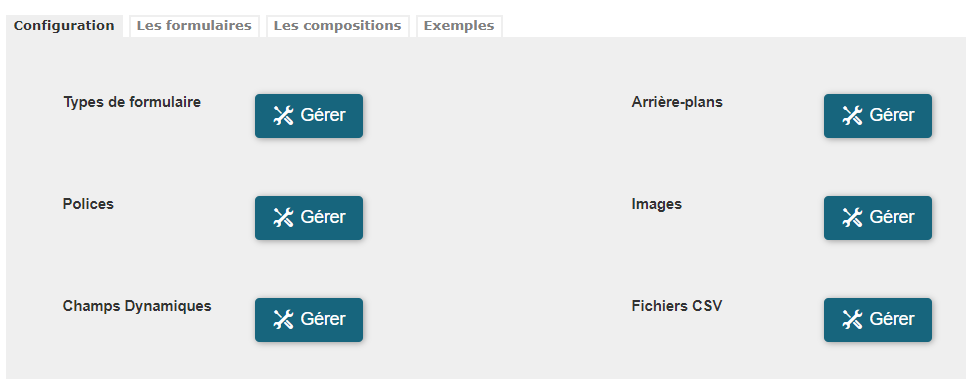Viewport: 966px width, 379px height.
Task: Open Gérer next to Champs Dynamiques
Action: 309,320
